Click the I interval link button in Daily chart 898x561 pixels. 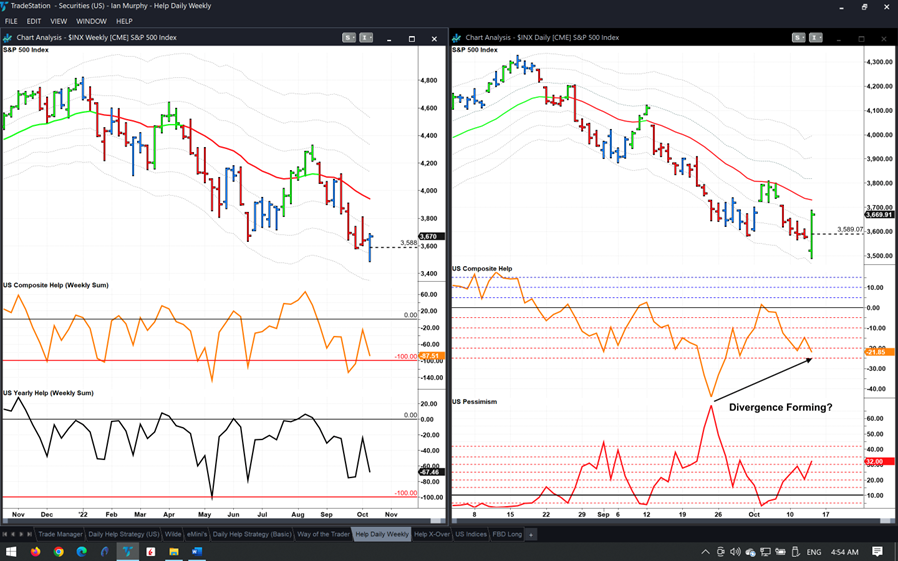(x=816, y=38)
